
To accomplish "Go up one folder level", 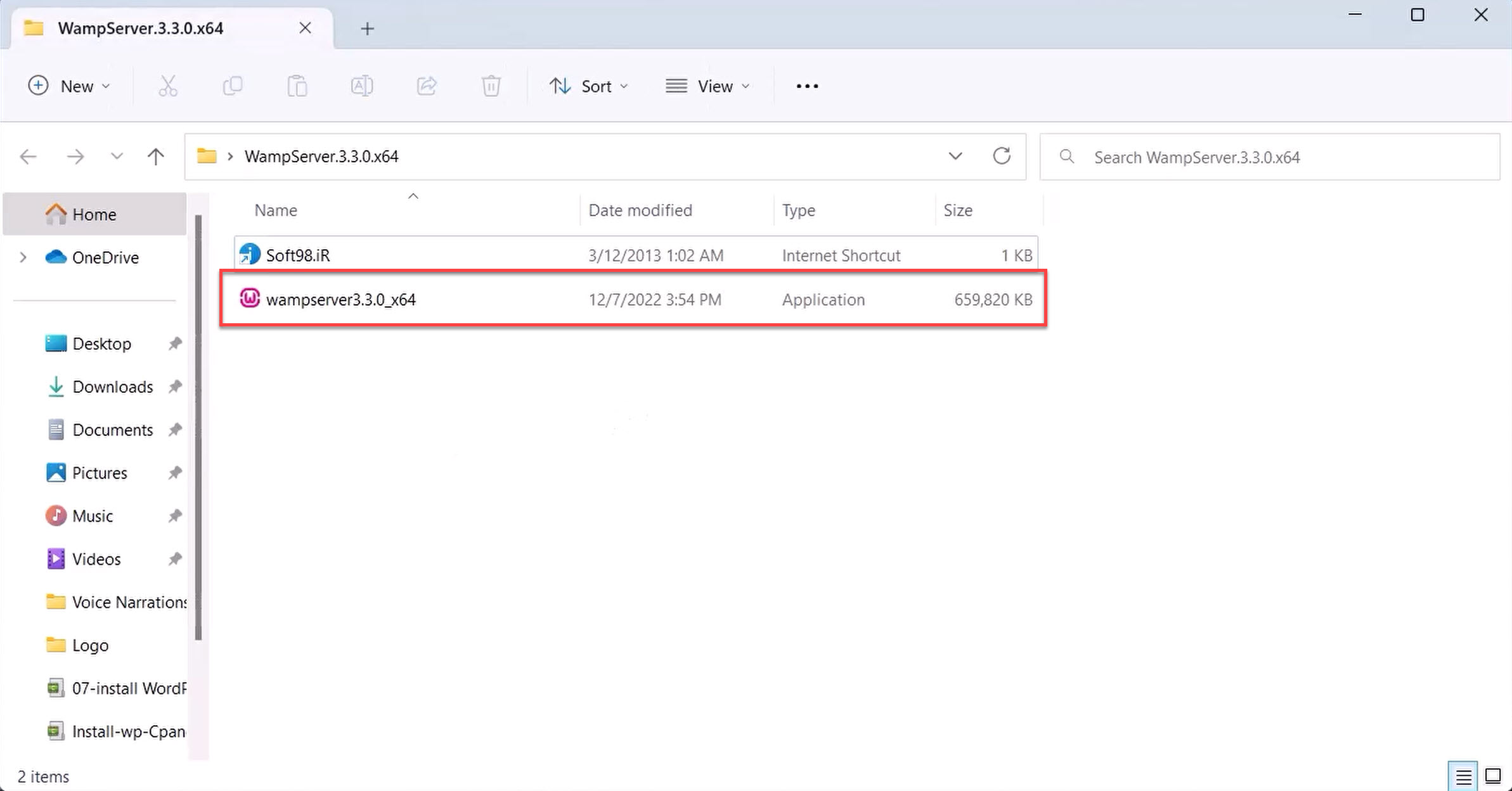I will click(155, 157).
